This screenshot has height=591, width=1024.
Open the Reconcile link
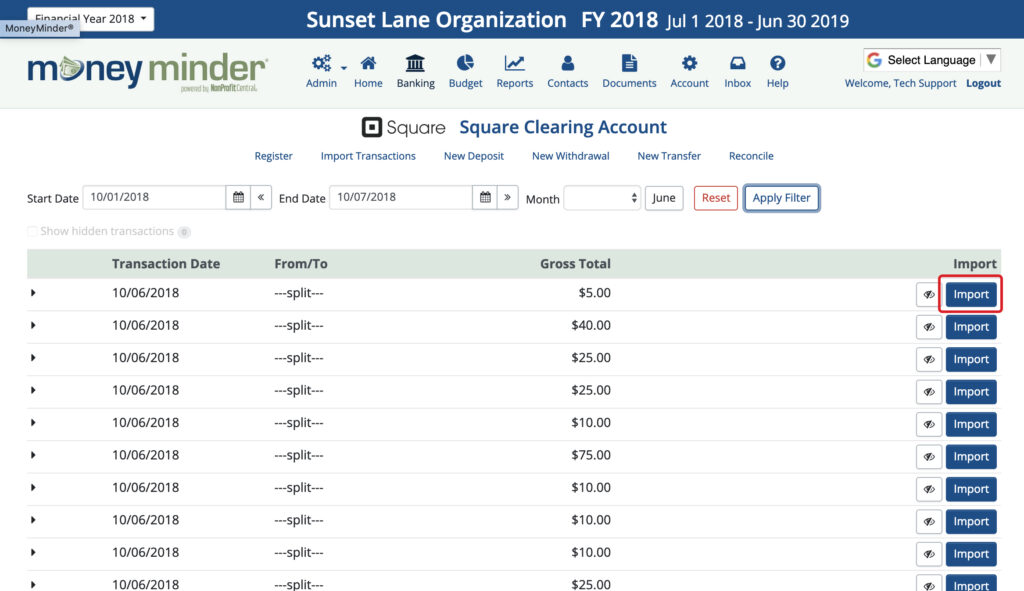pos(751,156)
